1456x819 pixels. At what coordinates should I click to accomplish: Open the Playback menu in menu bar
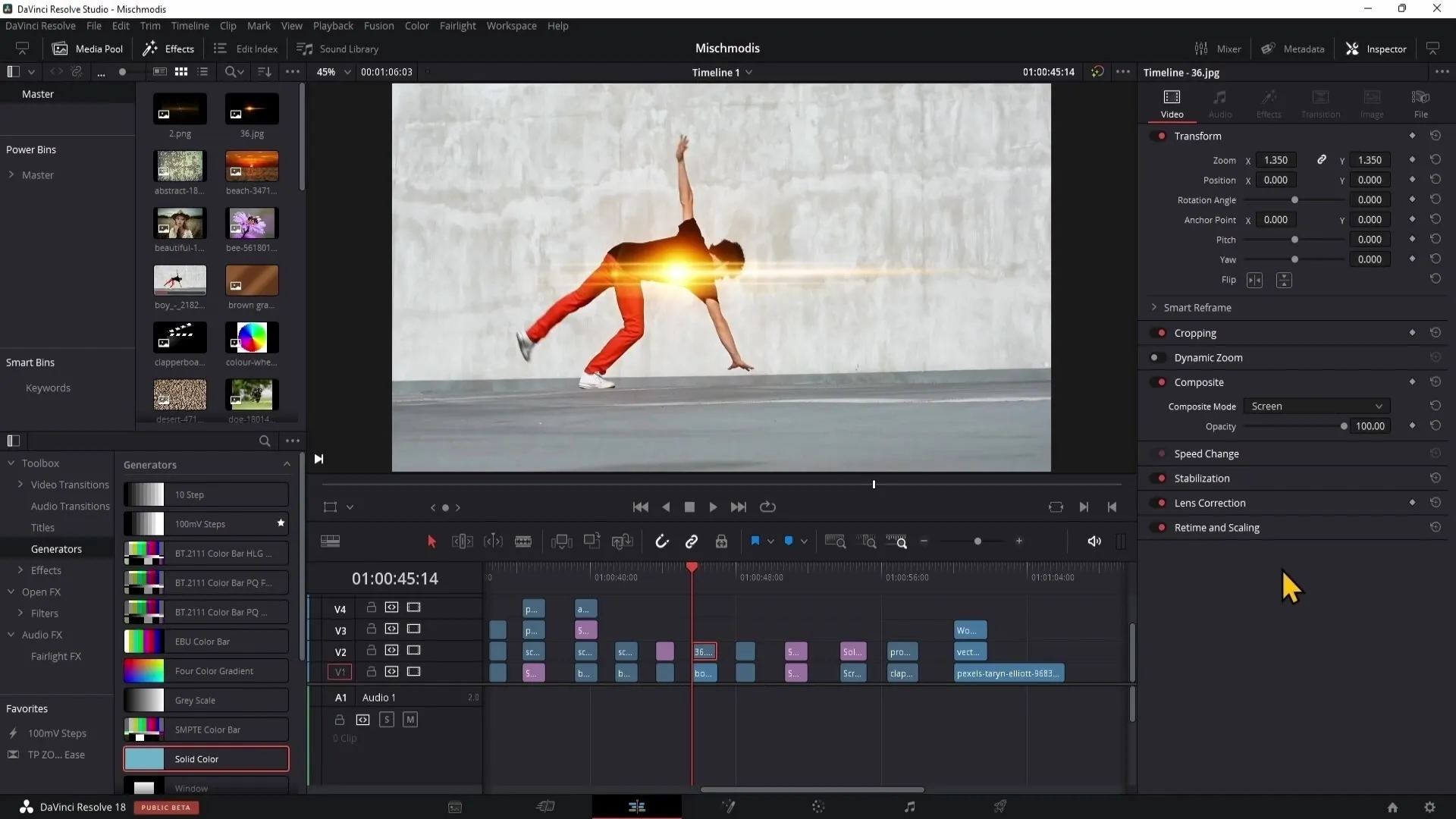point(333,25)
